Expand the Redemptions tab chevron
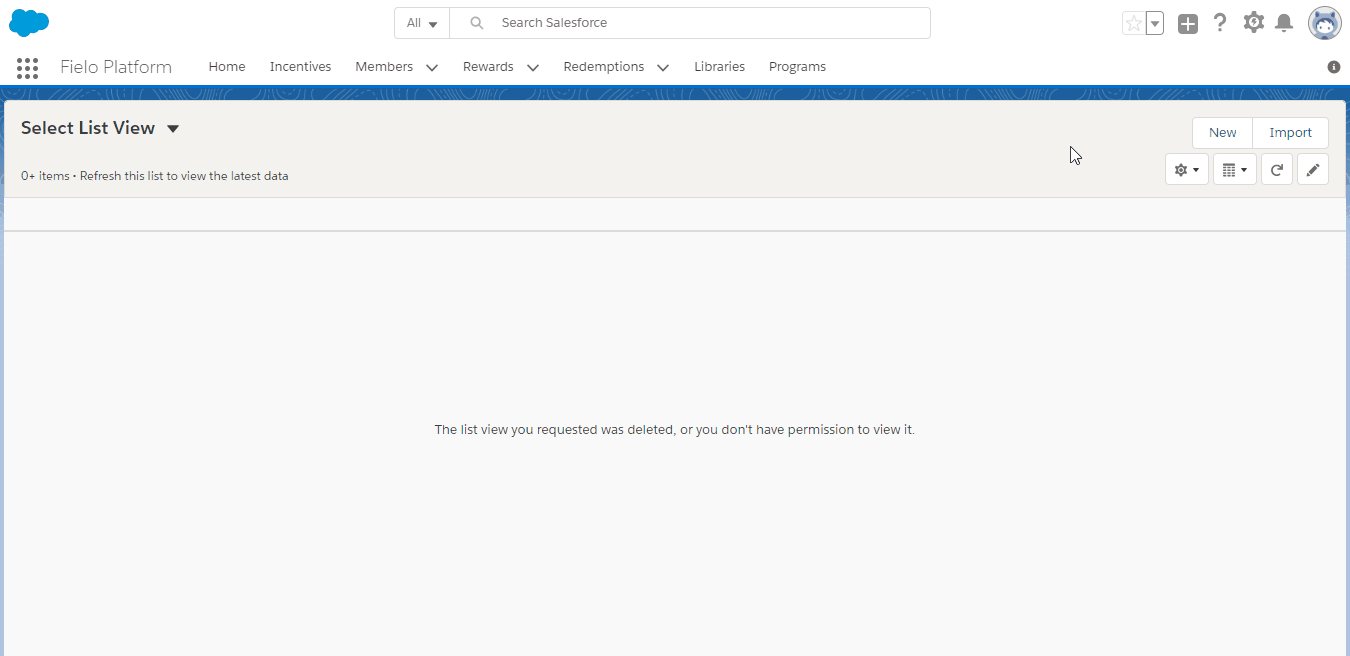Image resolution: width=1350 pixels, height=656 pixels. coord(663,68)
